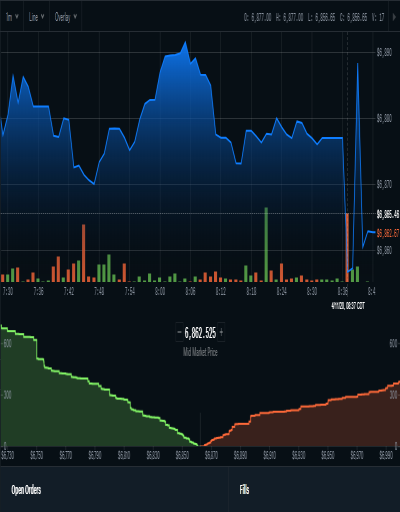Click the 6,862.525 mid market value
Screen dimensions: 400x512
[x=200, y=333]
